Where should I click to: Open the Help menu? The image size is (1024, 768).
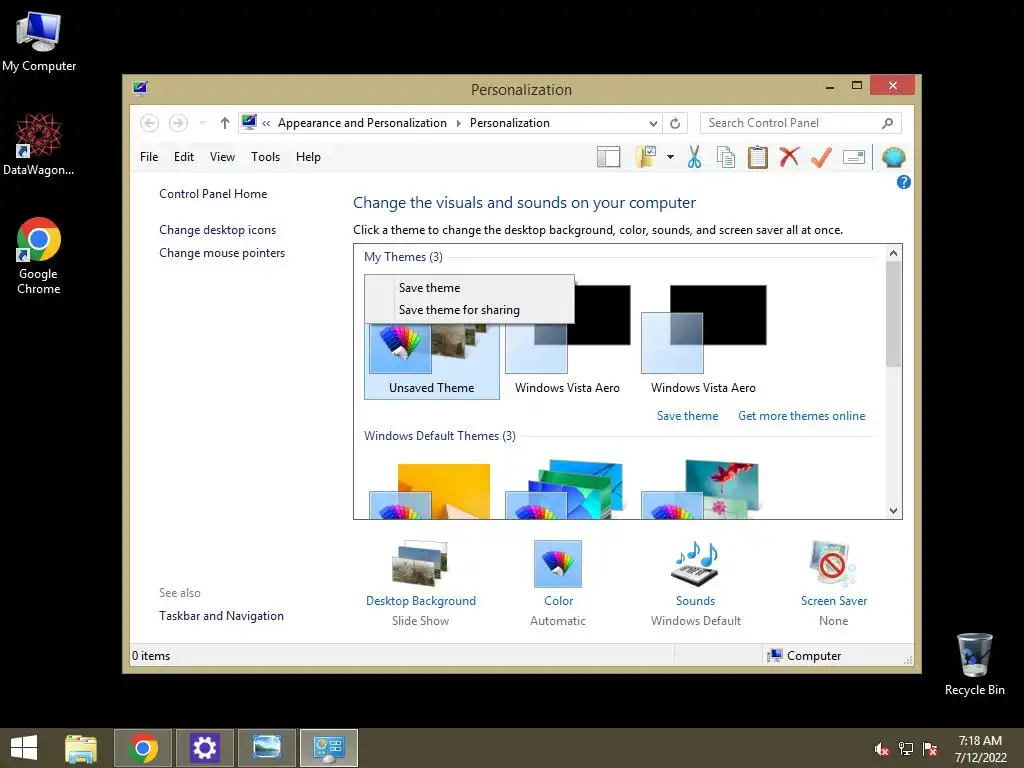(x=308, y=157)
